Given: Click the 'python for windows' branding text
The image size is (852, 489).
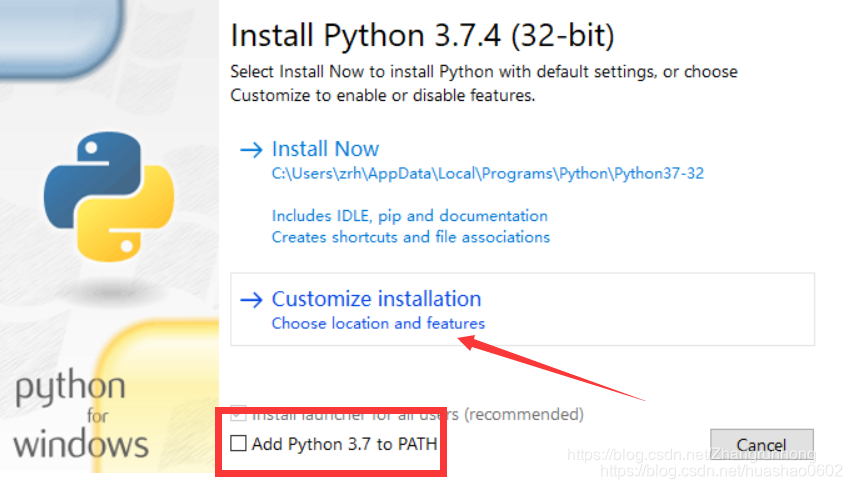Looking at the screenshot, I should [x=81, y=414].
